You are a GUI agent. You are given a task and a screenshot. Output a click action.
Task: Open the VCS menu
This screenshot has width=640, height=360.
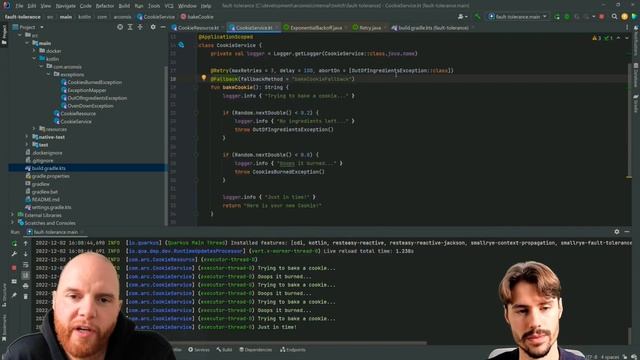pyautogui.click(x=169, y=6)
